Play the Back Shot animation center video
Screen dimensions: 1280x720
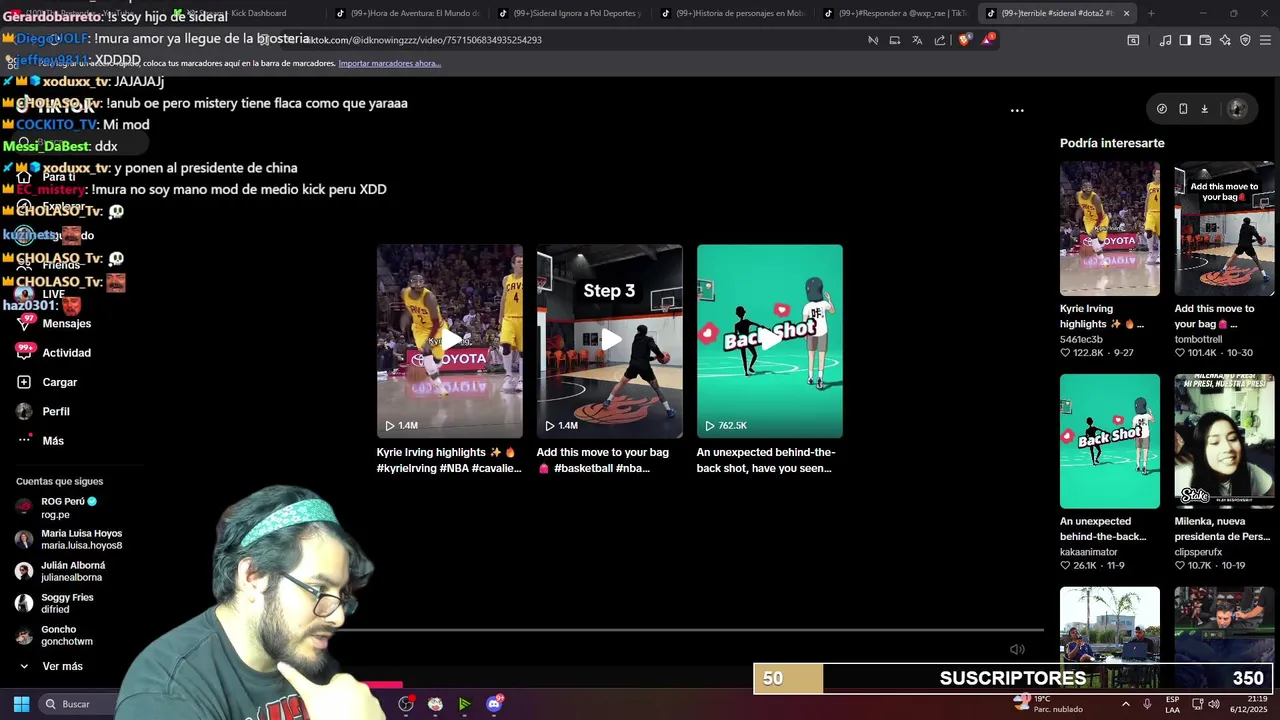click(x=770, y=341)
